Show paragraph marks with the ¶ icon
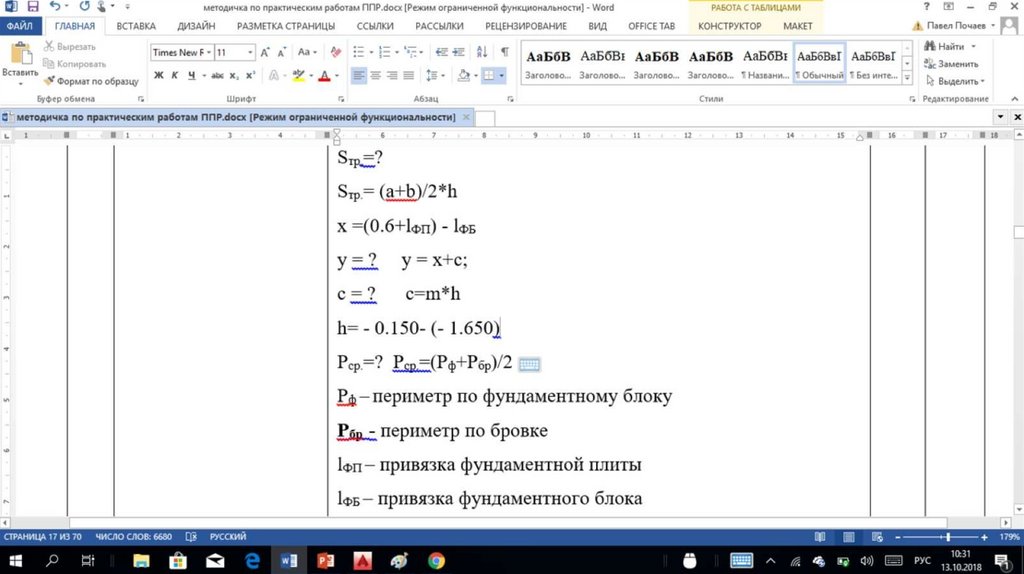 tap(505, 52)
